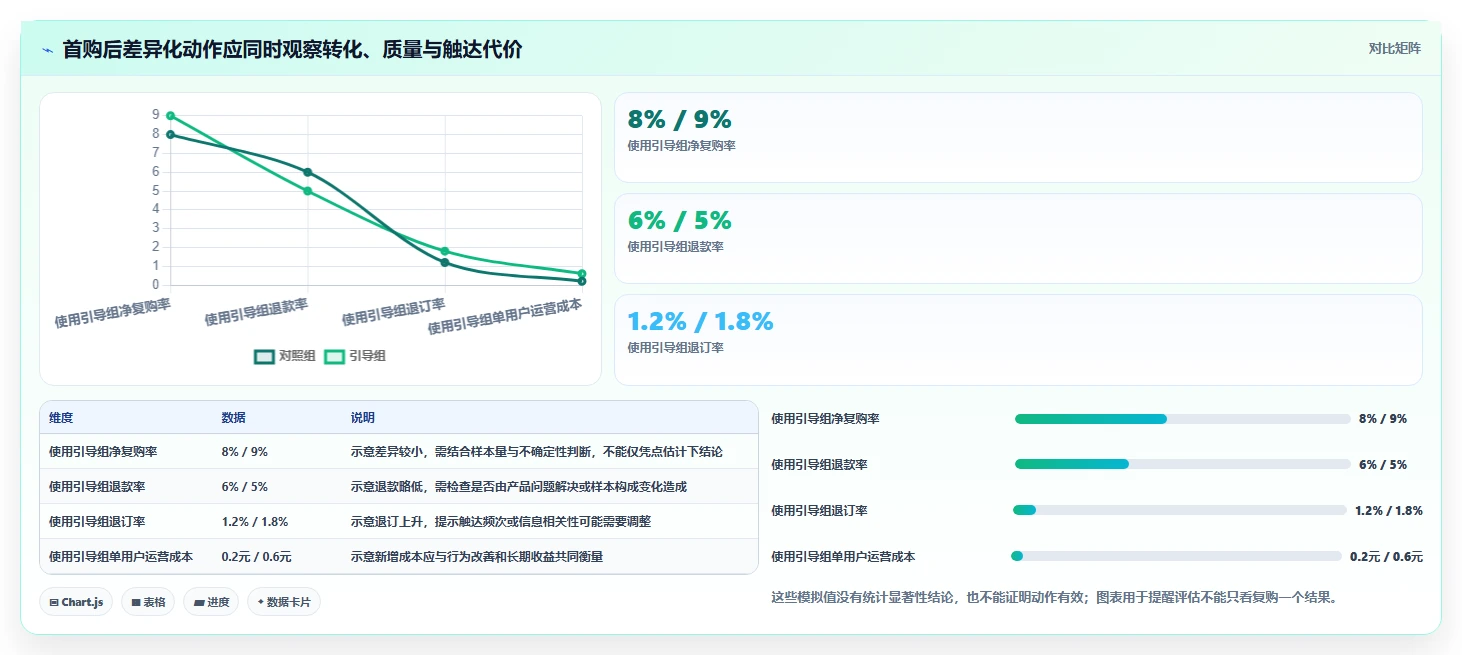Select the 表格 tag chip
The width and height of the screenshot is (1462, 655).
148,602
